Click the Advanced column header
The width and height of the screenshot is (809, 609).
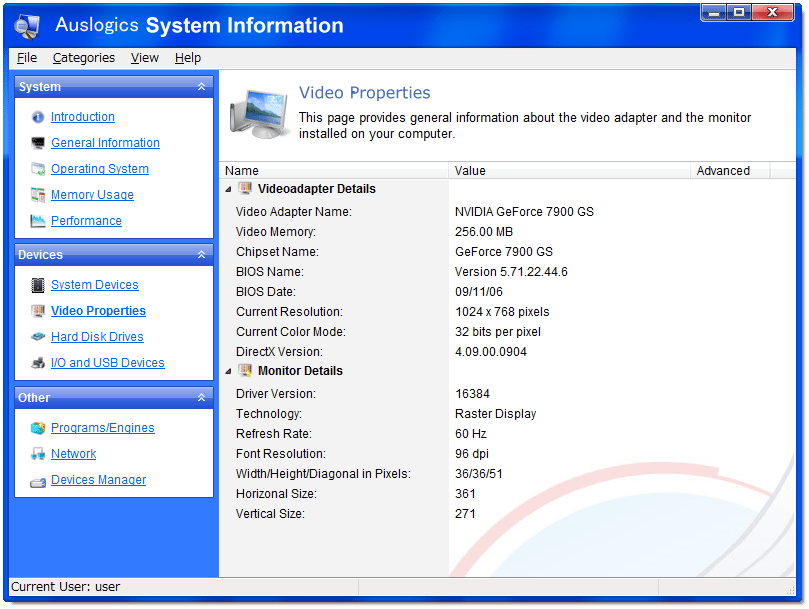tap(730, 171)
